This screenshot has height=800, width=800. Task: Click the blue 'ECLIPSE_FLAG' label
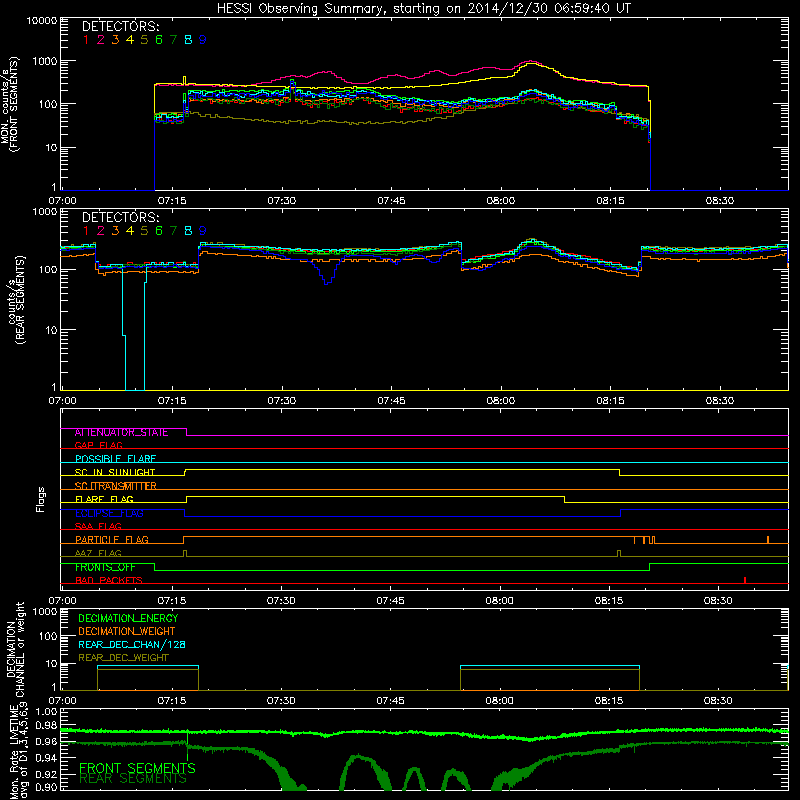pyautogui.click(x=109, y=513)
